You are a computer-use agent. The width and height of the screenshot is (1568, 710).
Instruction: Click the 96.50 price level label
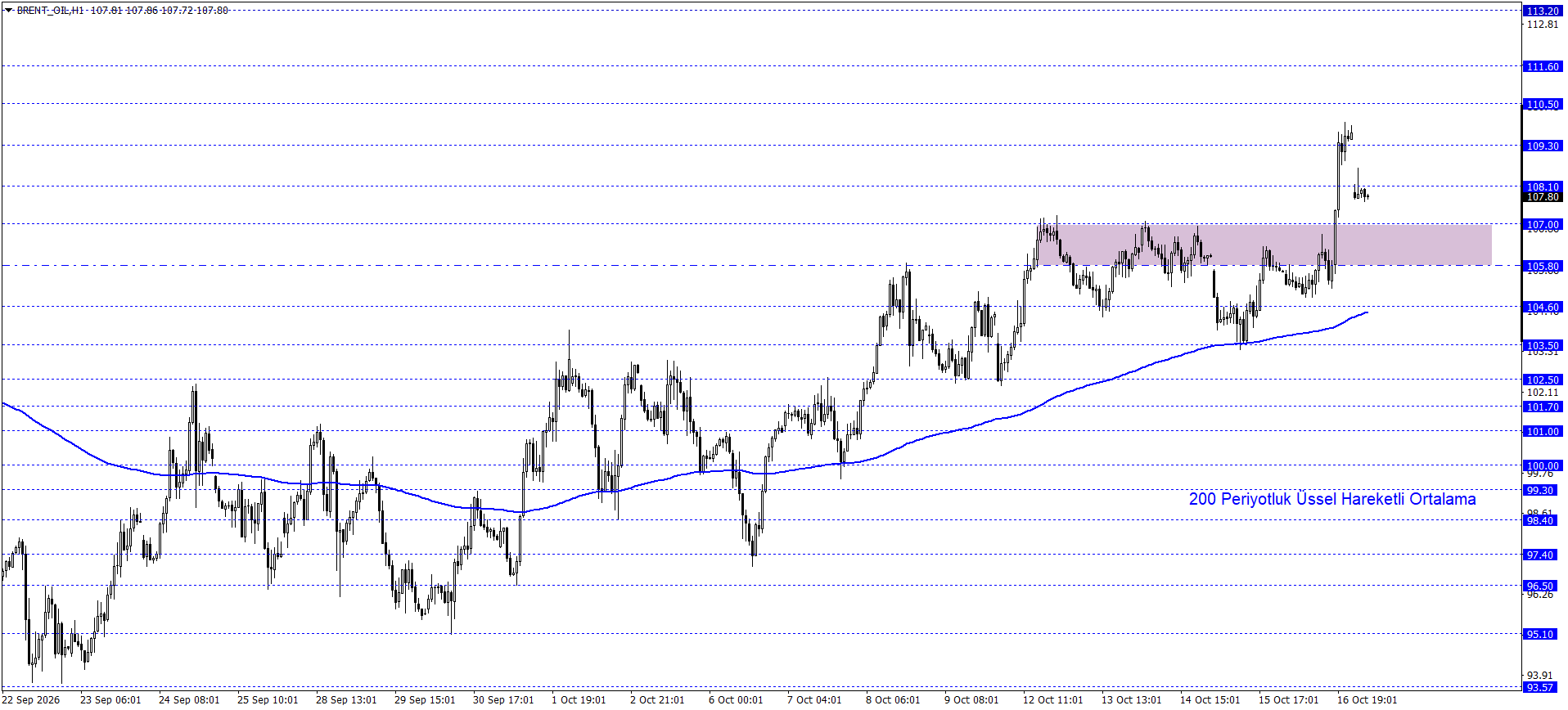[1540, 586]
